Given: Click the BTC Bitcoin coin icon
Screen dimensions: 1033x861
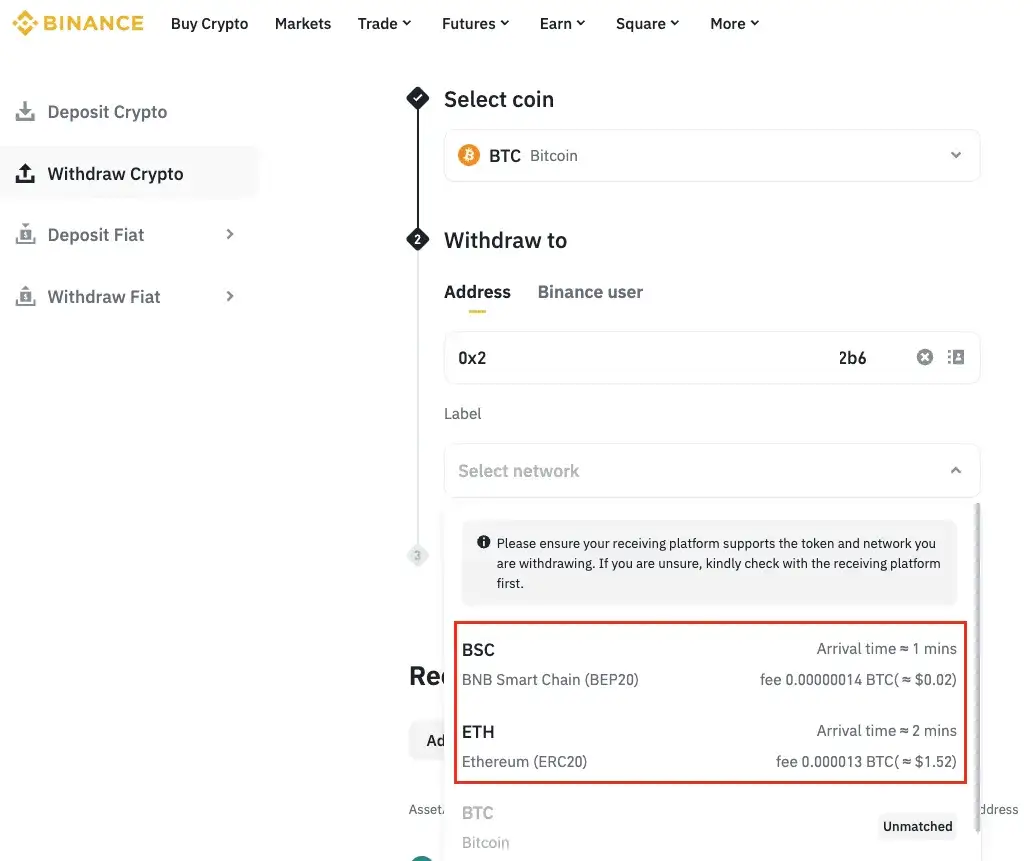Looking at the screenshot, I should click(x=469, y=156).
